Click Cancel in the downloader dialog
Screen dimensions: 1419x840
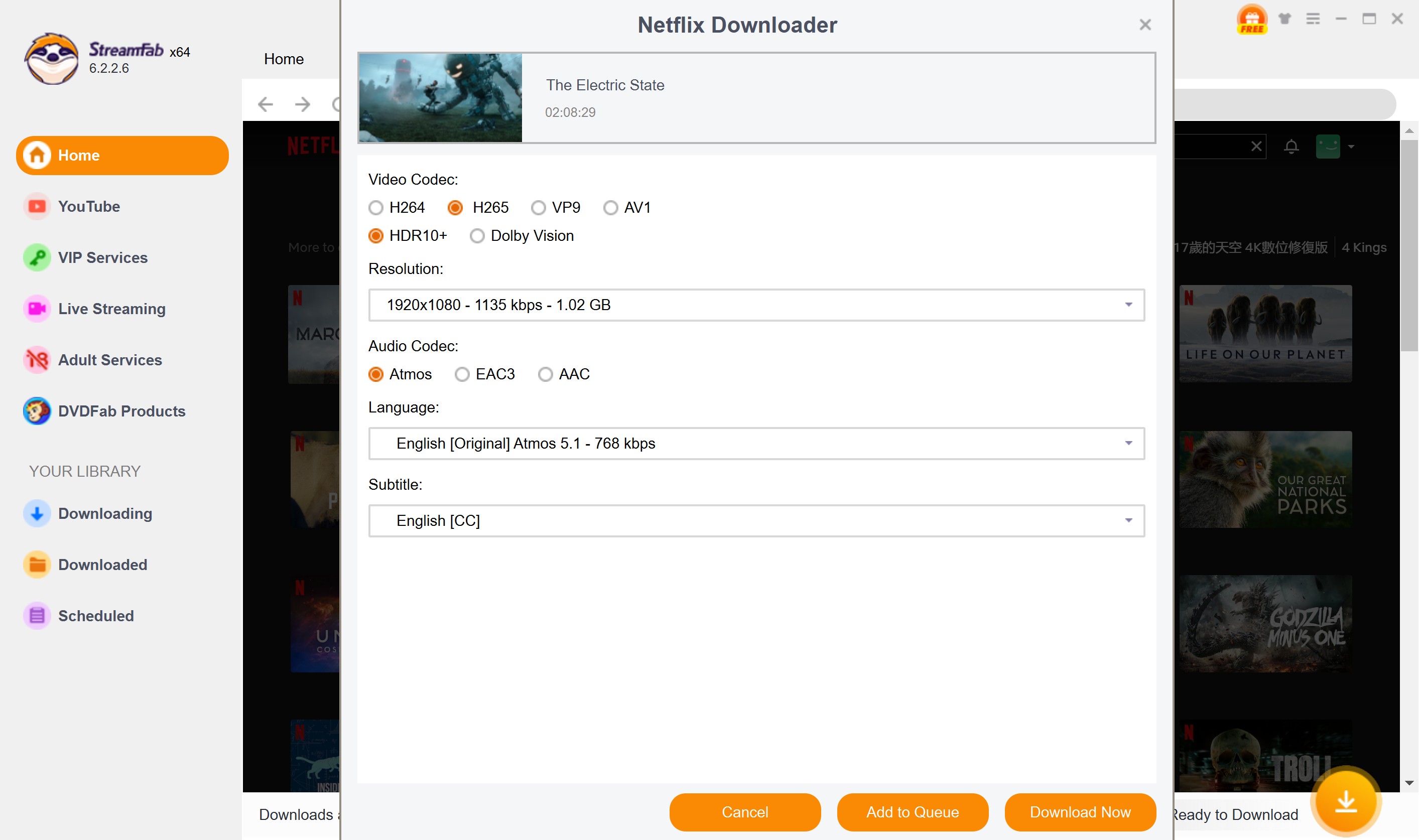point(744,812)
